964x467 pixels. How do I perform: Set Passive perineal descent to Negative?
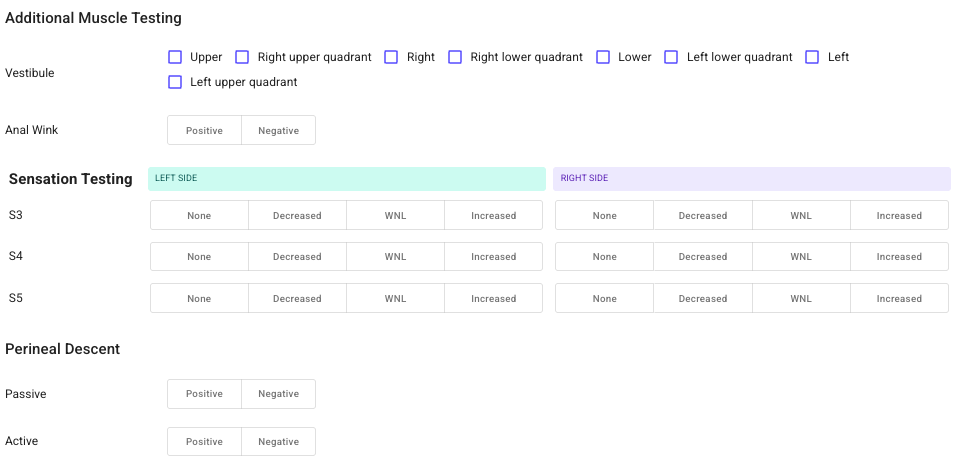click(x=278, y=394)
